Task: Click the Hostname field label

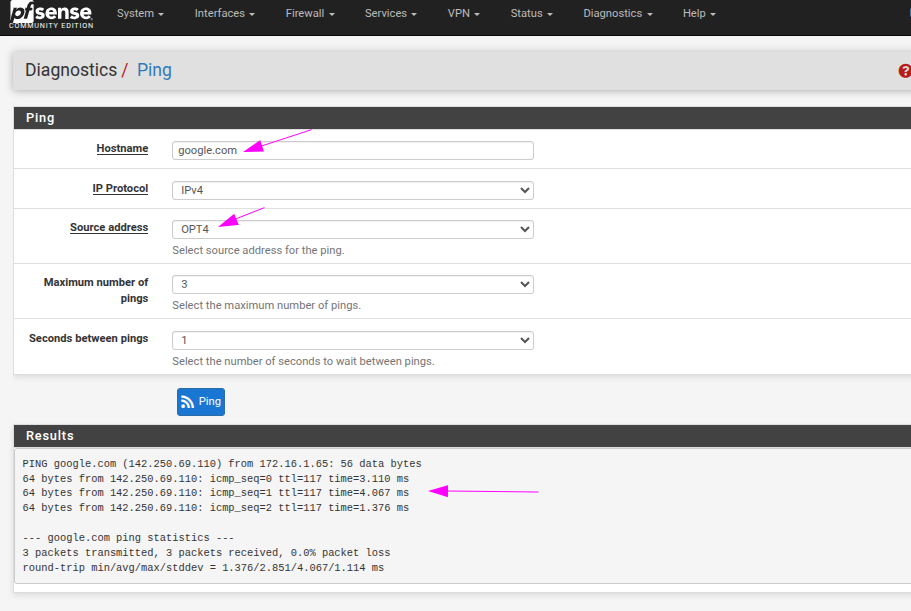Action: pyautogui.click(x=122, y=148)
